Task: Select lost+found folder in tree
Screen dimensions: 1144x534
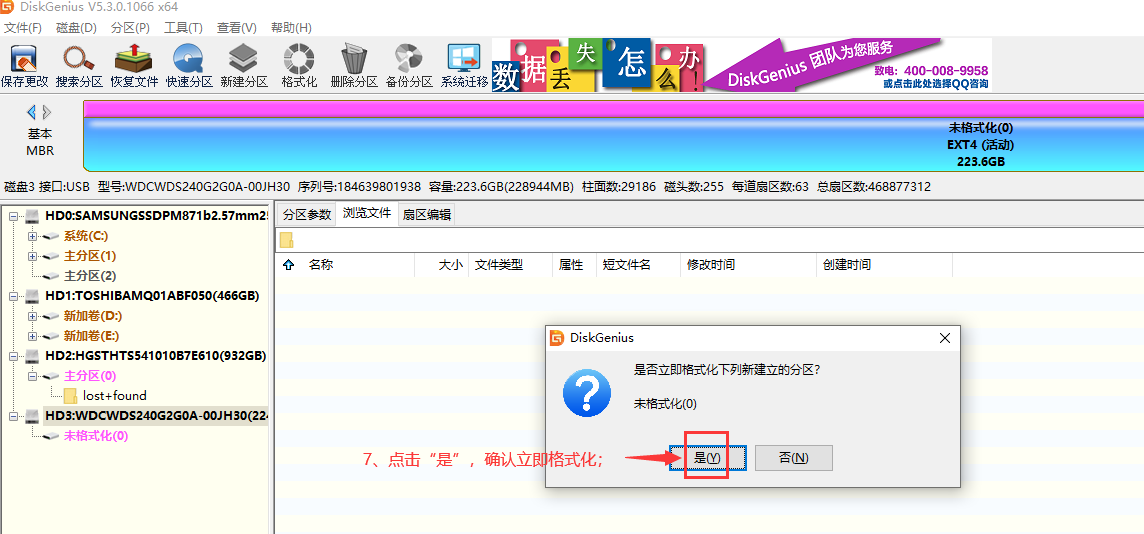Action: 115,395
